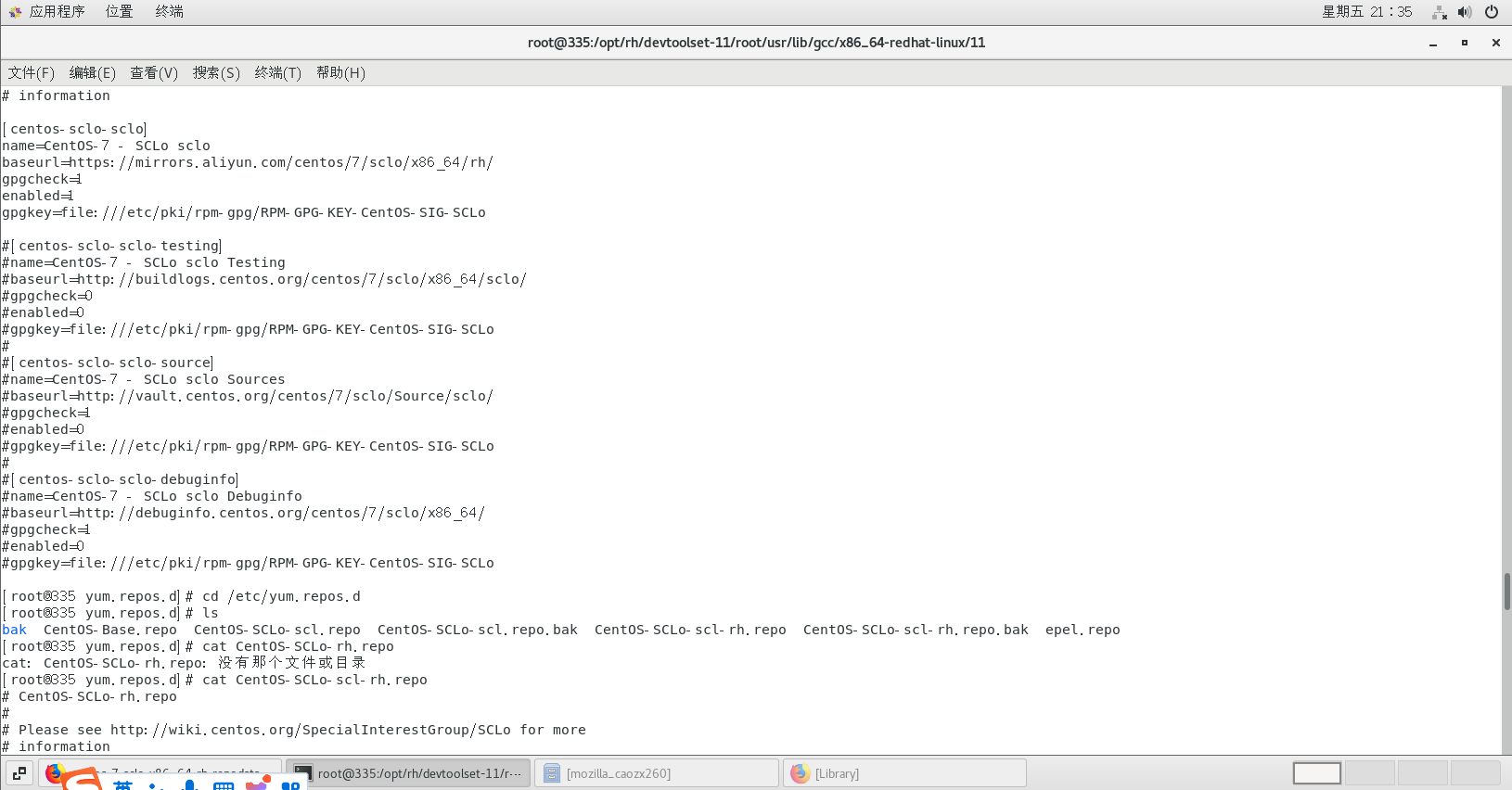The image size is (1512, 790).
Task: Select the first (active) workspace box
Action: [1317, 773]
